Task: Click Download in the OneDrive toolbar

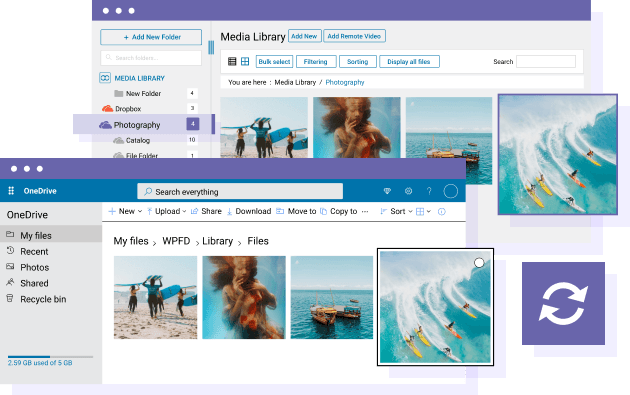Action: pos(249,211)
